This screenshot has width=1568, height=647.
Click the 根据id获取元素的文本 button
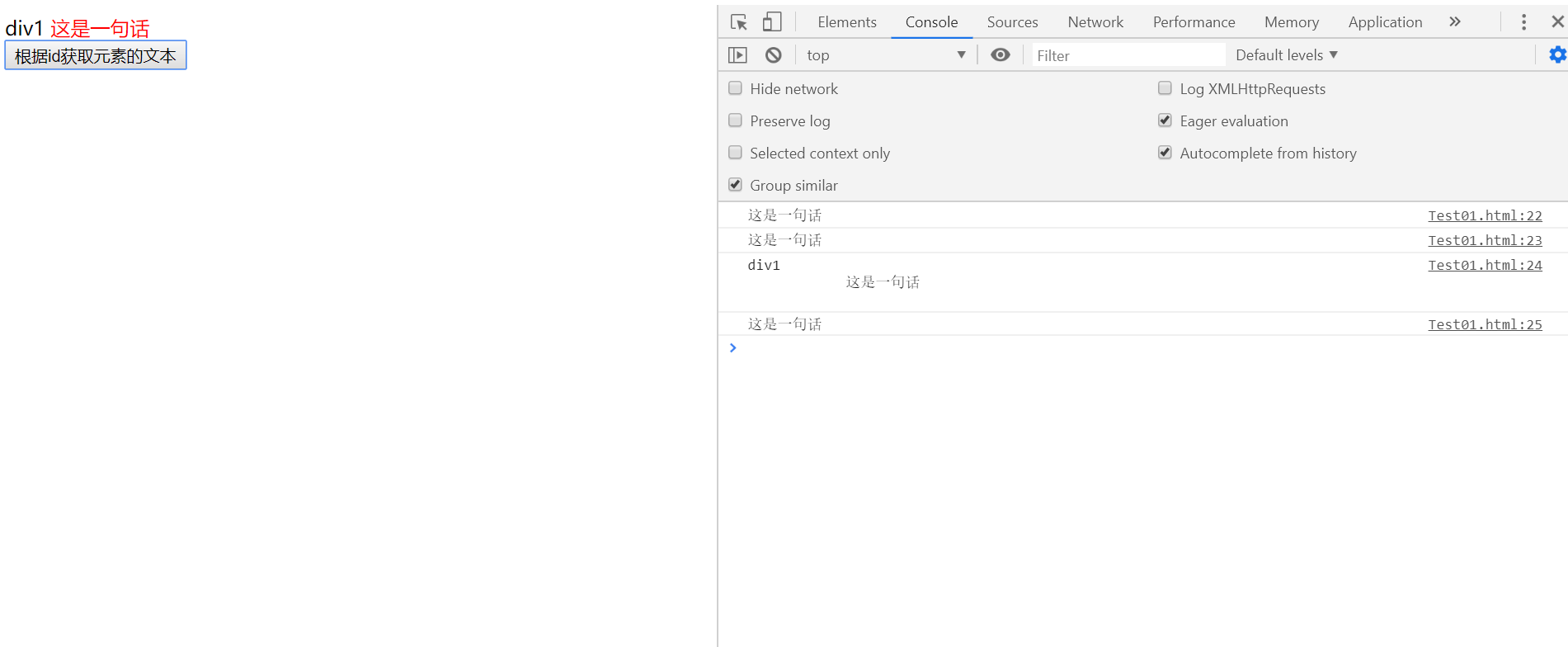[96, 55]
